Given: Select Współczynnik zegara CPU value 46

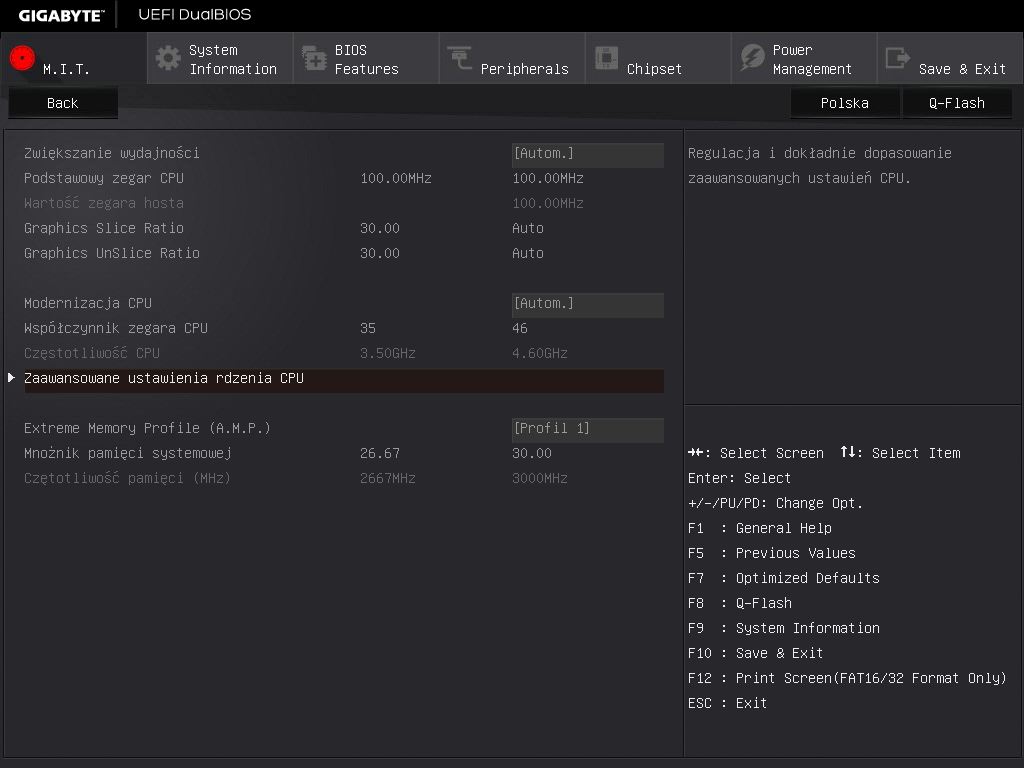Looking at the screenshot, I should (520, 328).
